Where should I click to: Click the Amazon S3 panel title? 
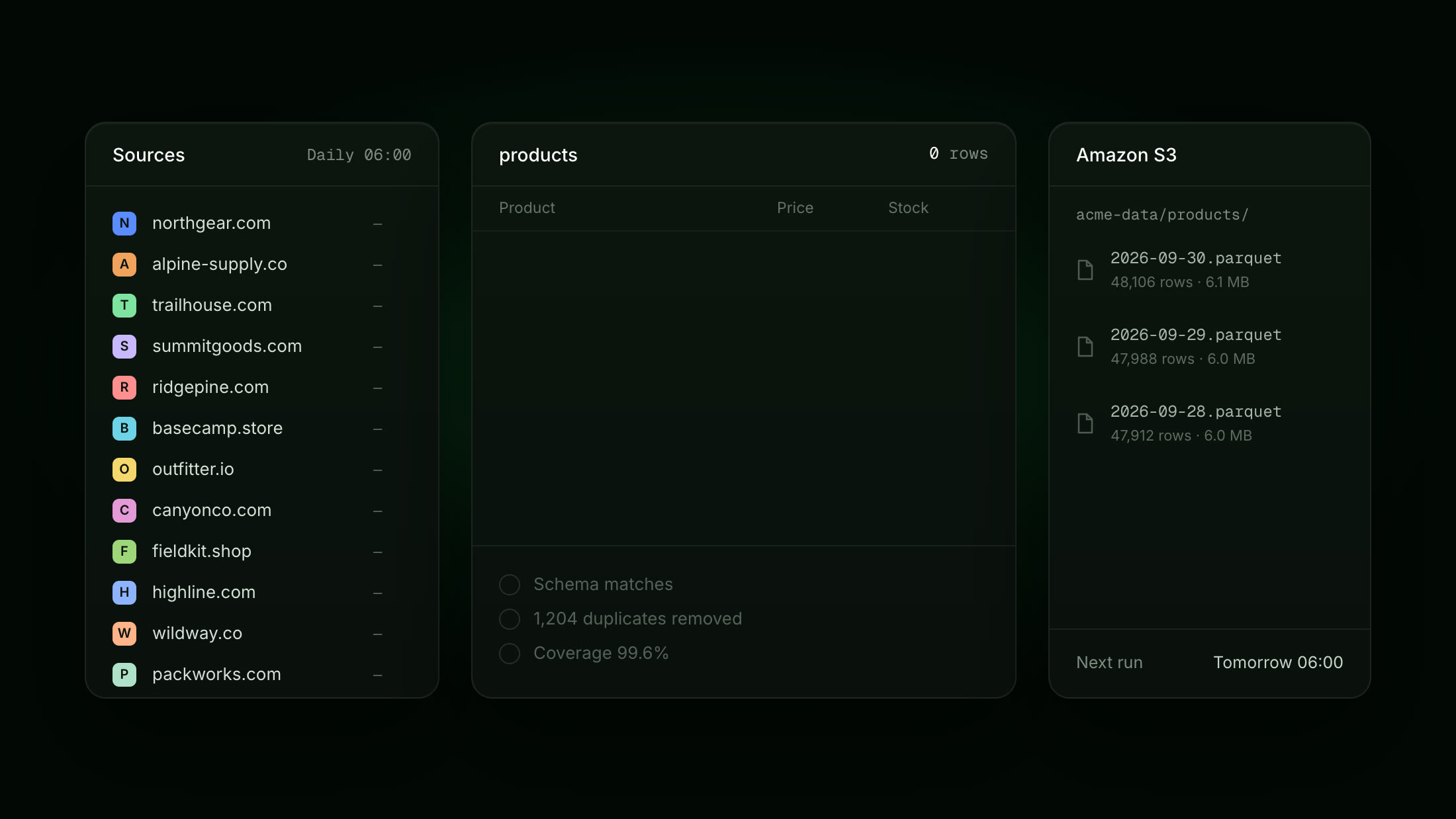[x=1126, y=155]
